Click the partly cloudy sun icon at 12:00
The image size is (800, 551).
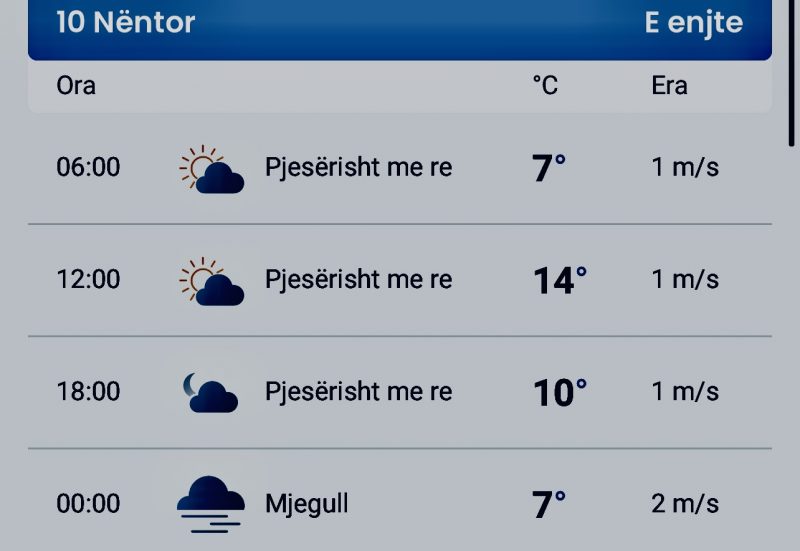click(212, 281)
